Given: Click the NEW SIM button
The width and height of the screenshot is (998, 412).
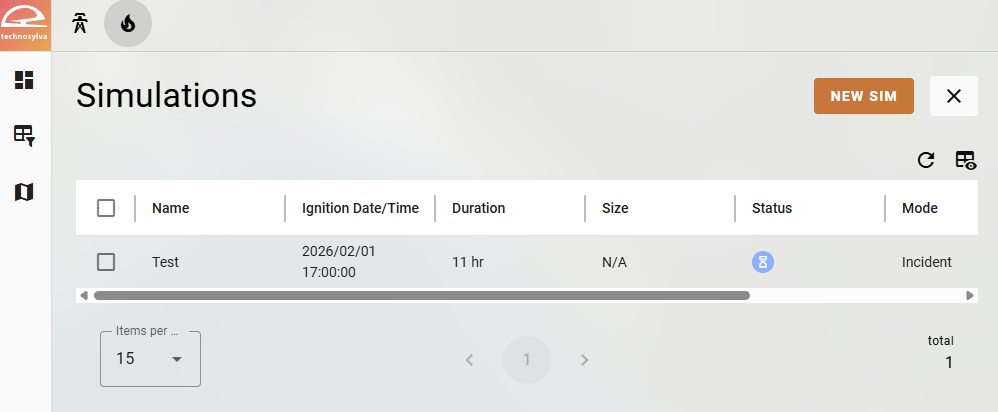Looking at the screenshot, I should [863, 96].
